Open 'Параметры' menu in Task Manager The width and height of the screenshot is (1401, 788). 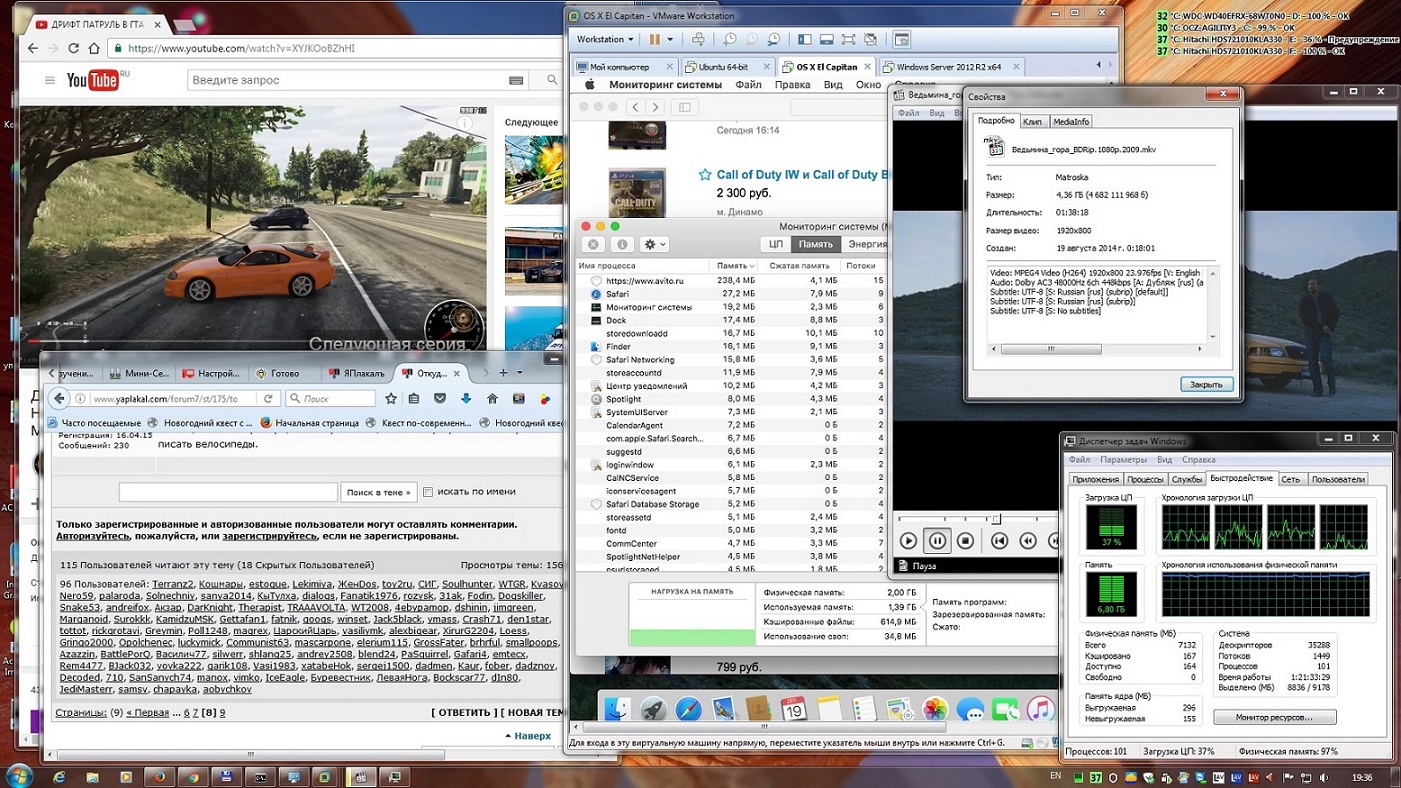click(1123, 460)
